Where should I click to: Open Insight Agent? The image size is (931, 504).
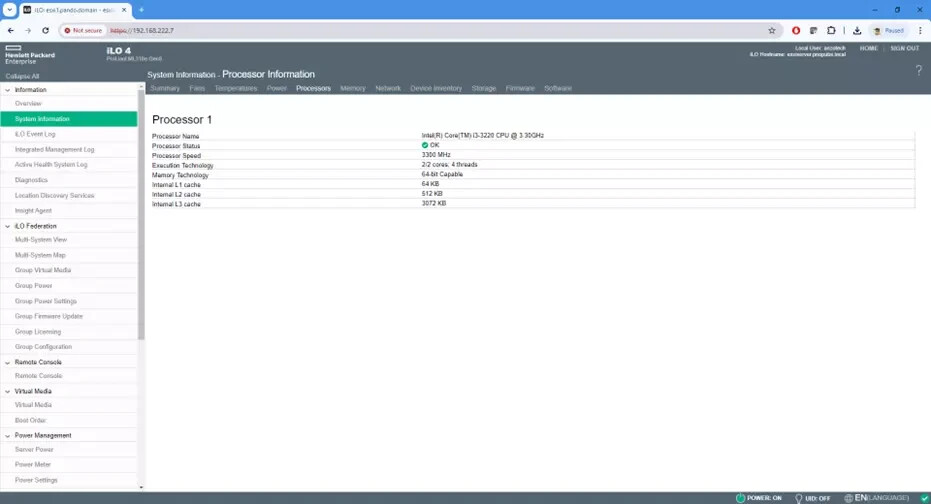69,211
